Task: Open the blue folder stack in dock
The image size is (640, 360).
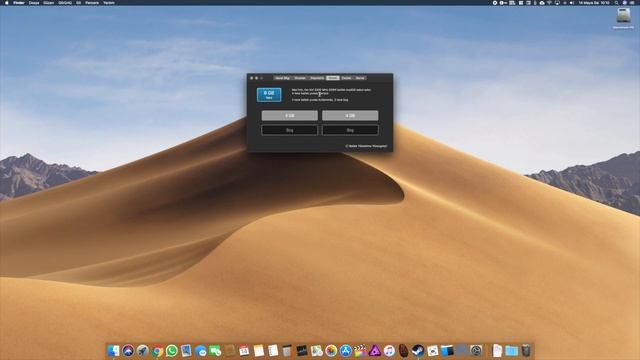Action: point(511,351)
